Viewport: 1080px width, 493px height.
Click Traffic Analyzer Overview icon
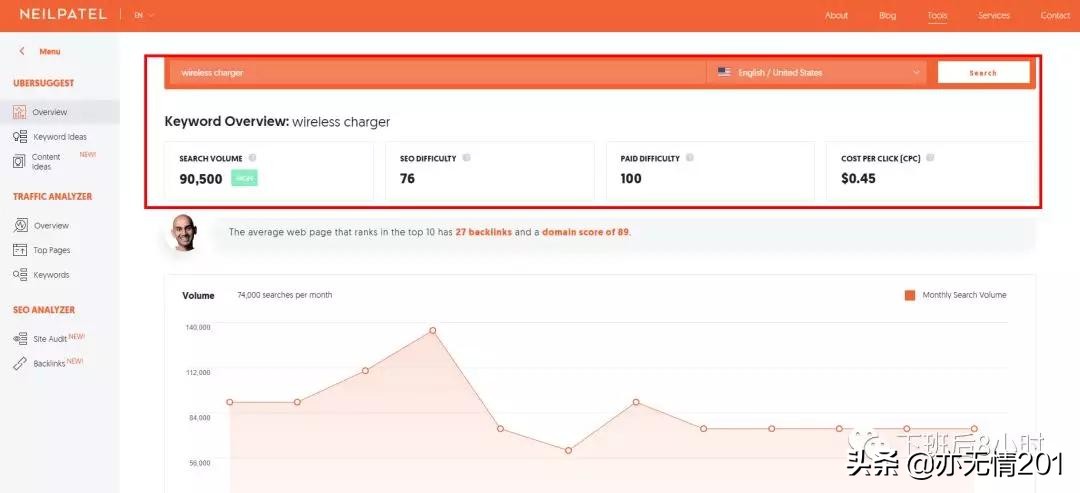tap(20, 225)
